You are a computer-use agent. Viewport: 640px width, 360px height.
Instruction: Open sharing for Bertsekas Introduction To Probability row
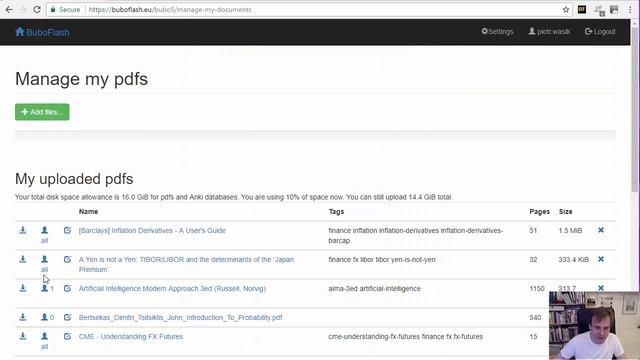pos(47,317)
